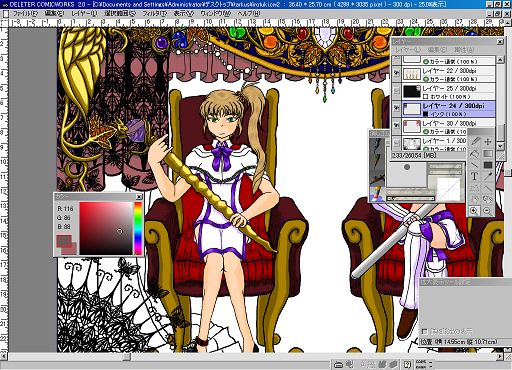The image size is (512, 370).
Task: Click the document icon left of the File menu
Action: 6,14
